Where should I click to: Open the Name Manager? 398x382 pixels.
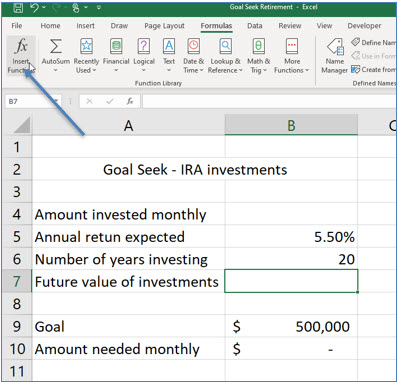coord(335,55)
